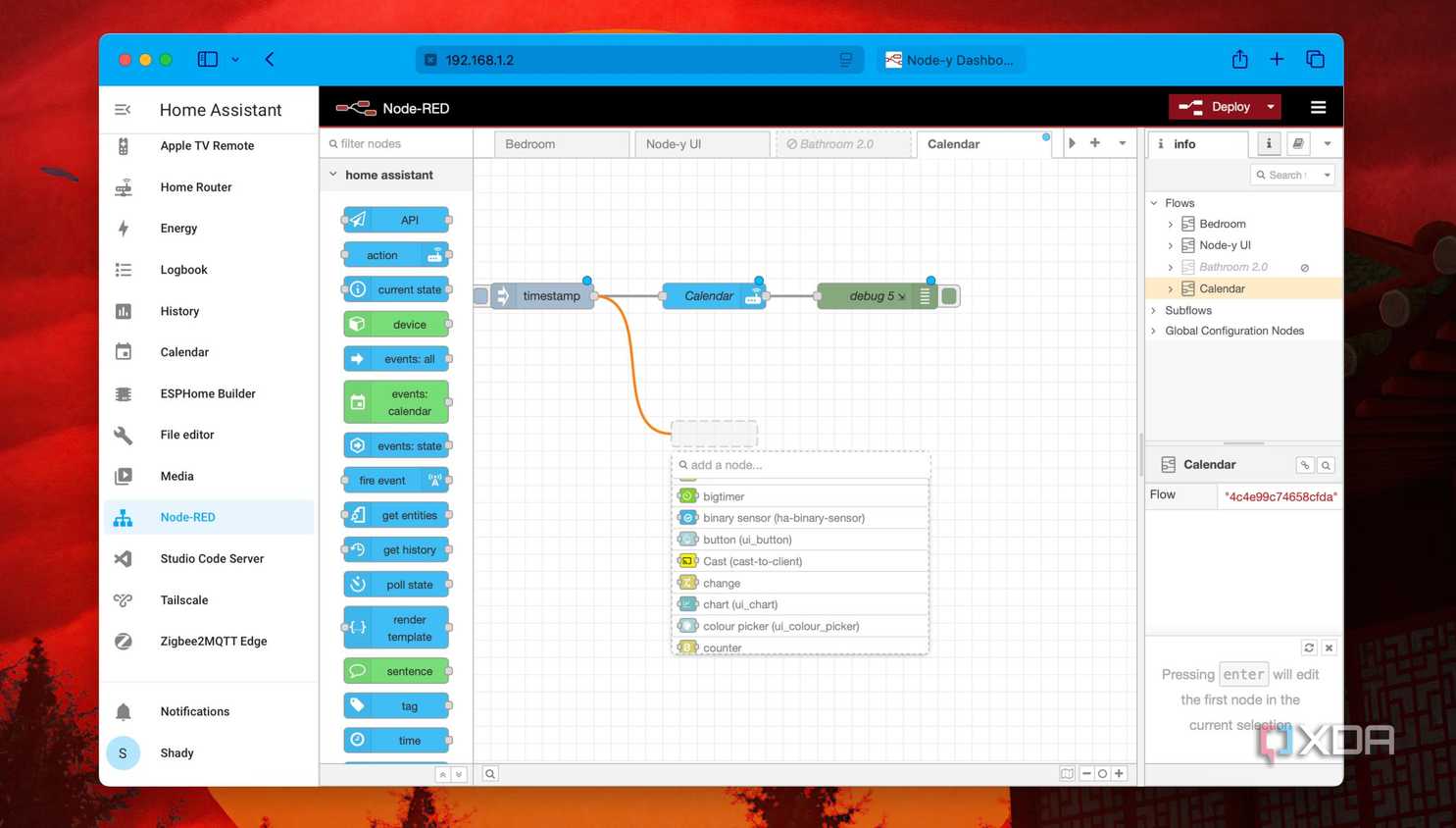Expand Global Configuration Nodes
This screenshot has height=828, width=1456.
1154,332
